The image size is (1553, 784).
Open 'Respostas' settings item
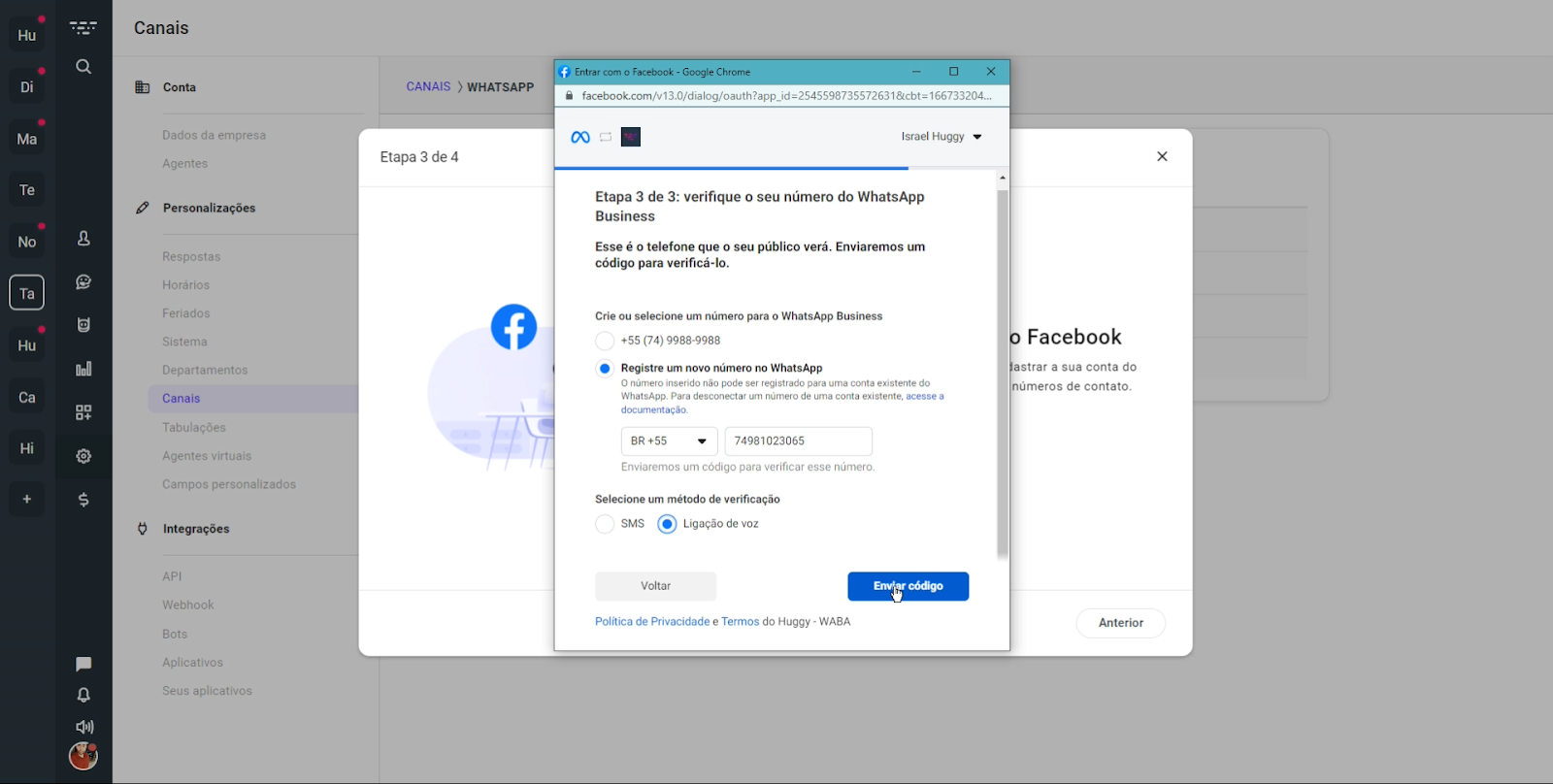click(191, 257)
